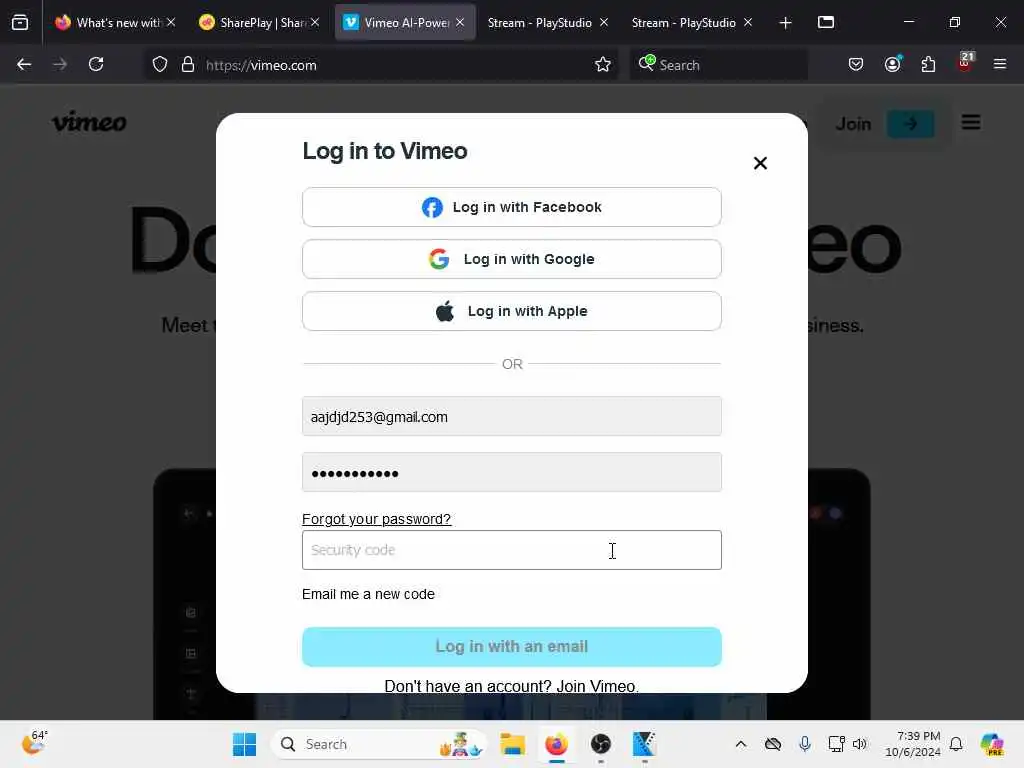Click the OneDrive cloud tray icon

tap(773, 744)
